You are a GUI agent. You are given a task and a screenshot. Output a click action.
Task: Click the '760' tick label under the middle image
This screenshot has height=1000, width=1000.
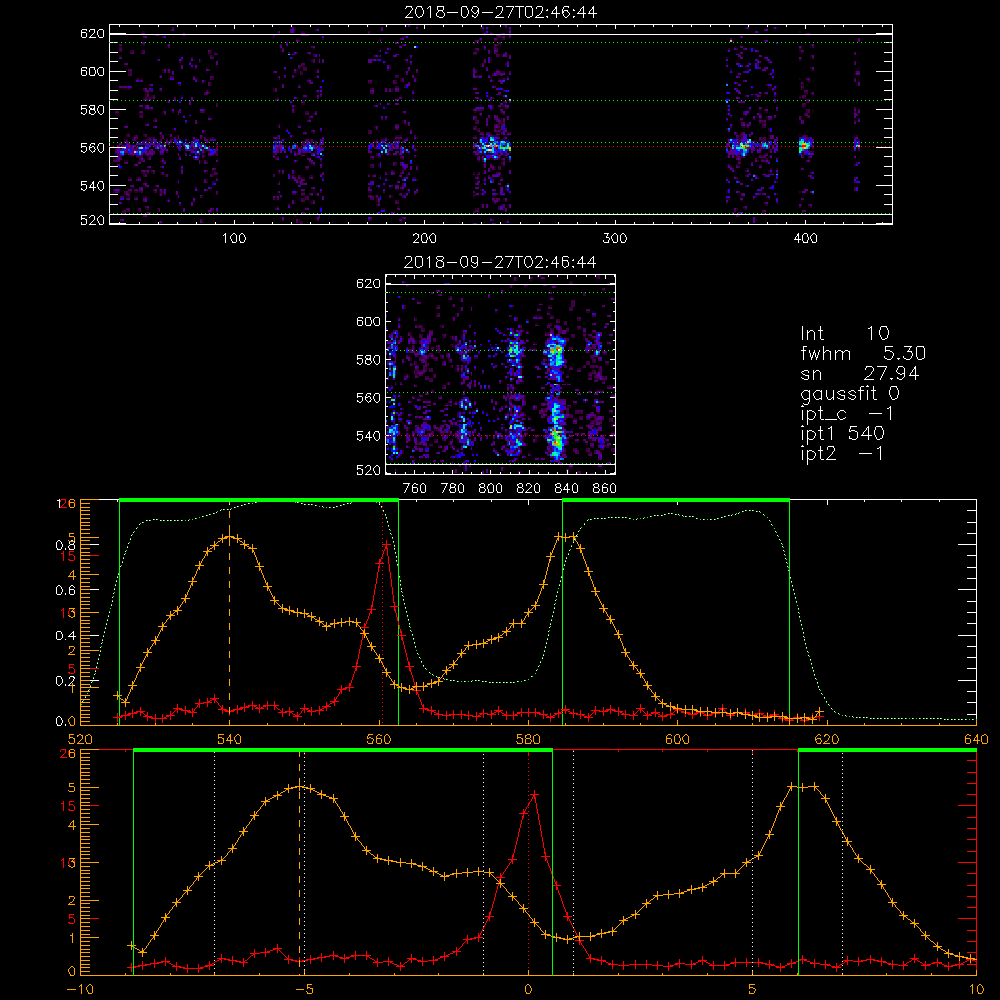click(415, 489)
